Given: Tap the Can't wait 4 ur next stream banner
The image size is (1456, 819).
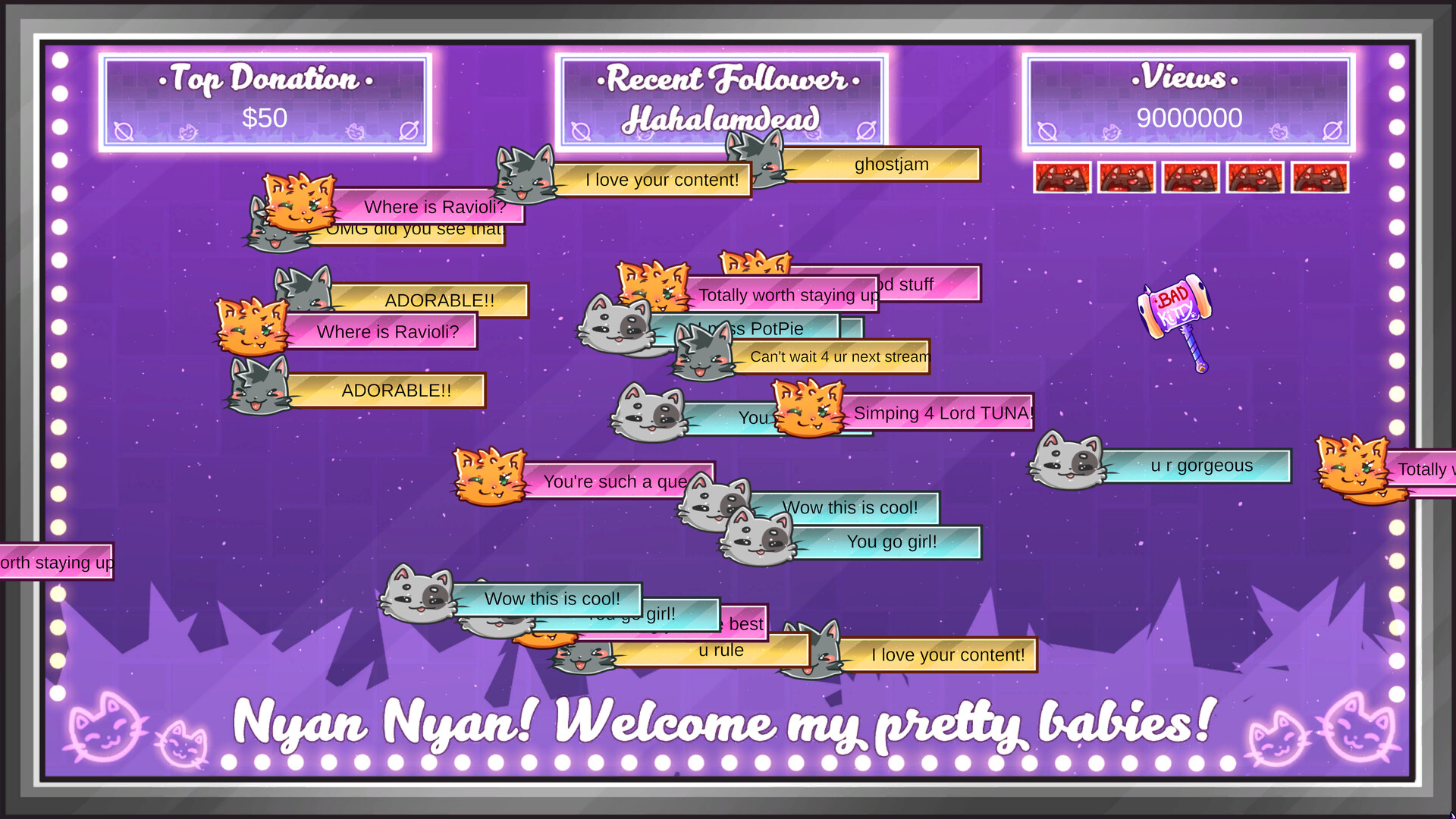Looking at the screenshot, I should 839,357.
